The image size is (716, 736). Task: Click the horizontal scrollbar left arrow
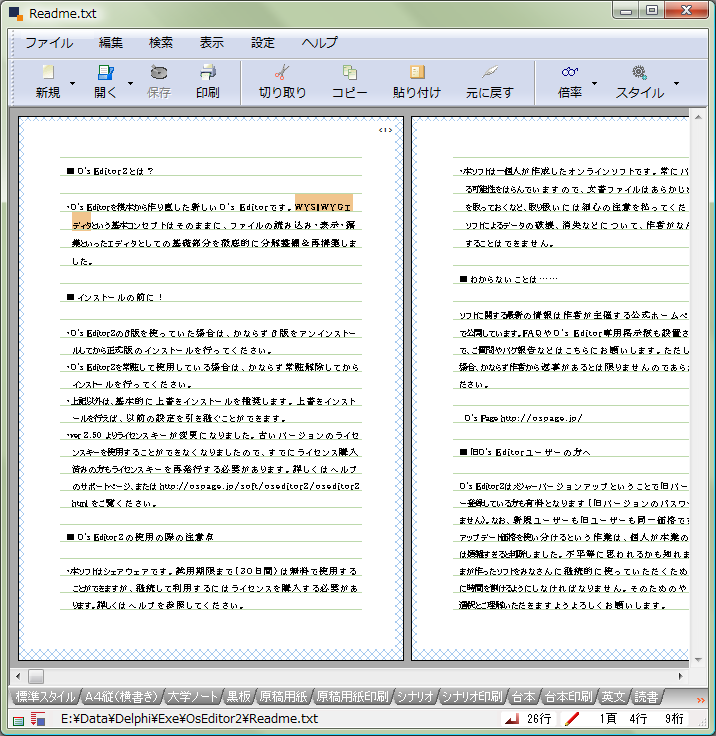pyautogui.click(x=18, y=676)
